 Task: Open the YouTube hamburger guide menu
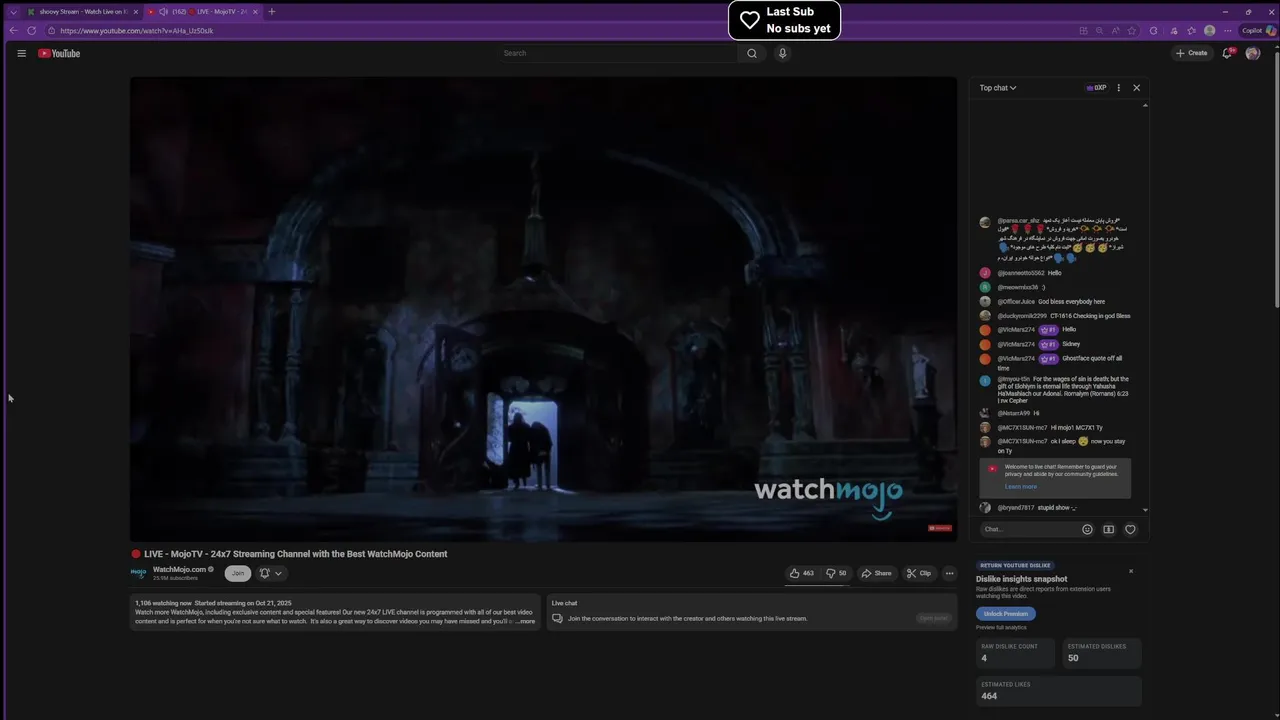21,53
